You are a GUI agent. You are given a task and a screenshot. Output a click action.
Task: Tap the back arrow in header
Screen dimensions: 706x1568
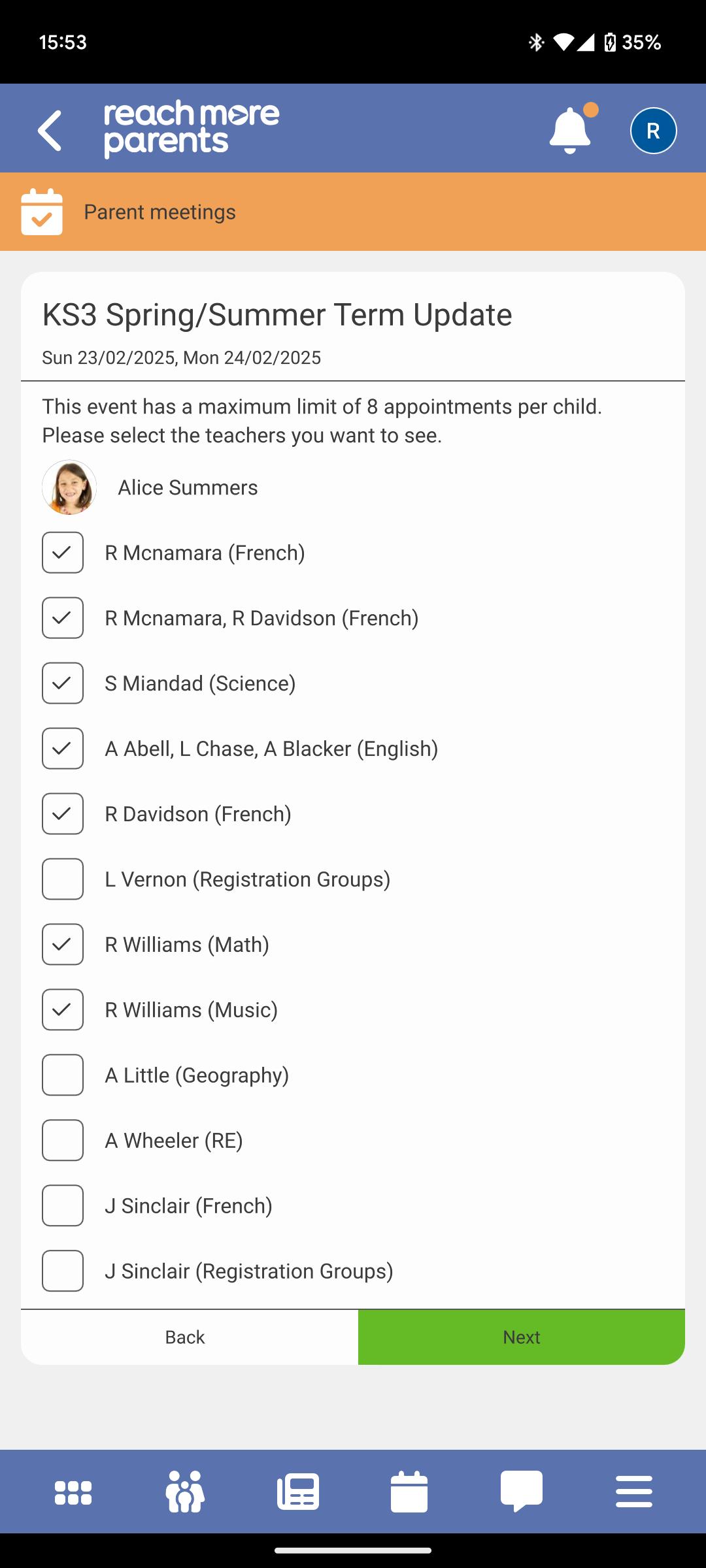pos(50,130)
